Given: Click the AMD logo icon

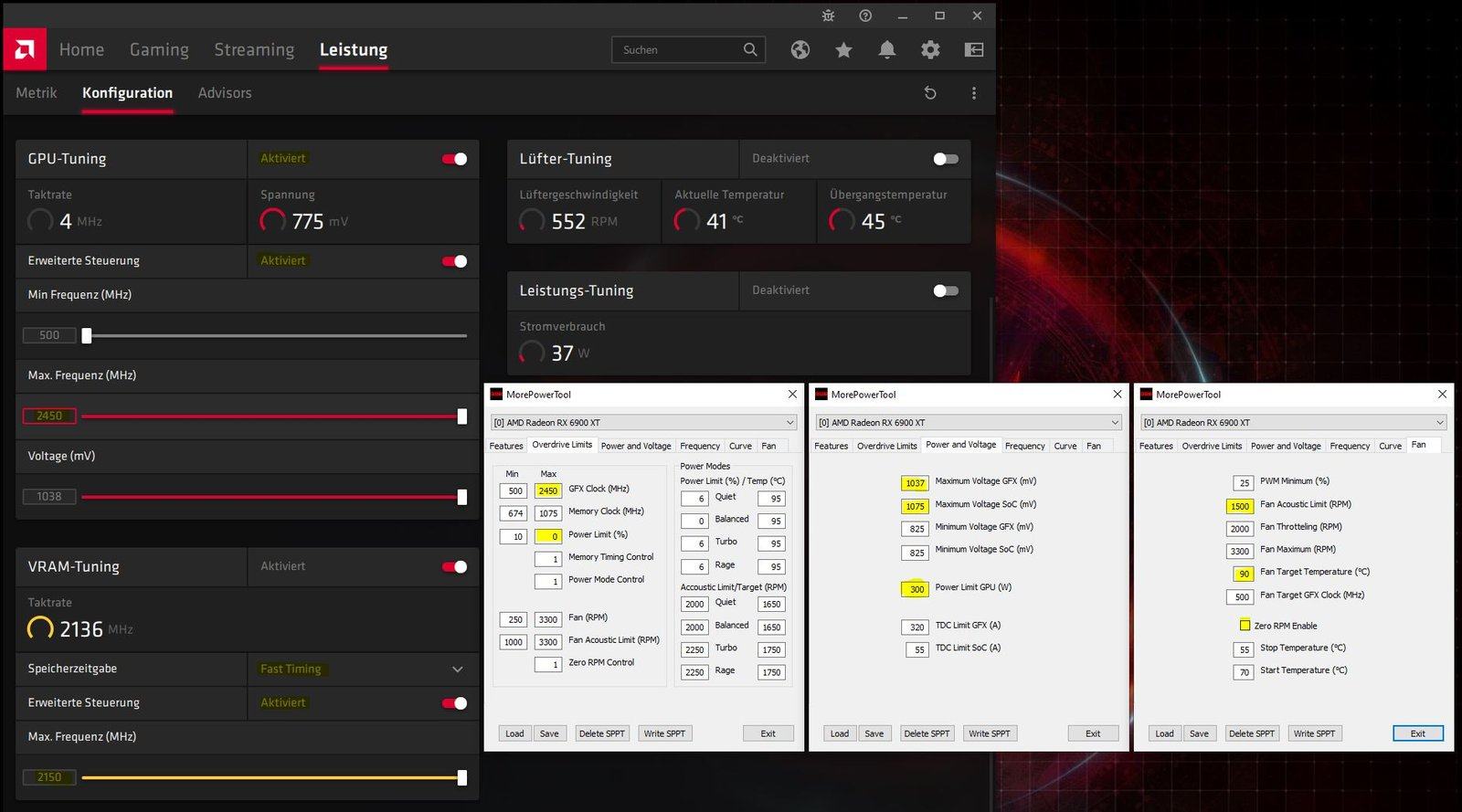Looking at the screenshot, I should pyautogui.click(x=25, y=49).
